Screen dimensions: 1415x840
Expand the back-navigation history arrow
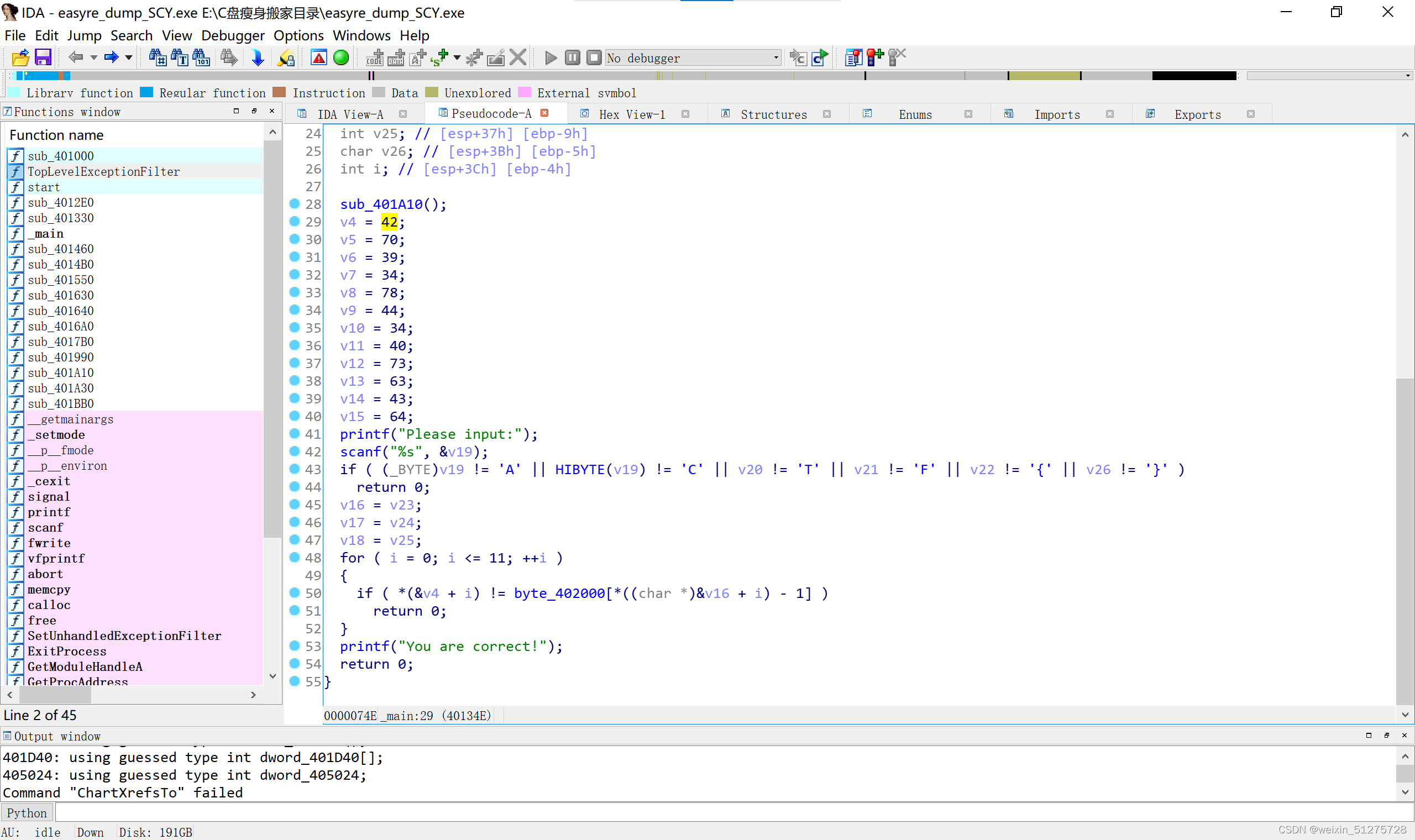(94, 57)
